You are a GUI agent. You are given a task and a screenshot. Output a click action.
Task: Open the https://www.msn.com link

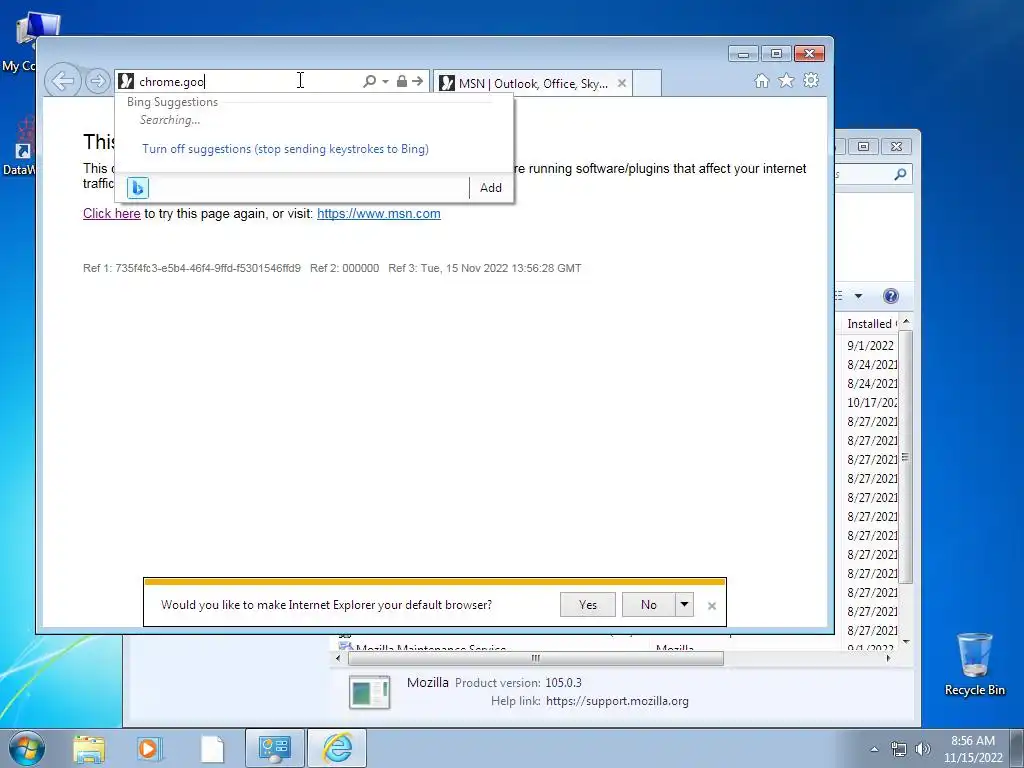click(x=379, y=214)
